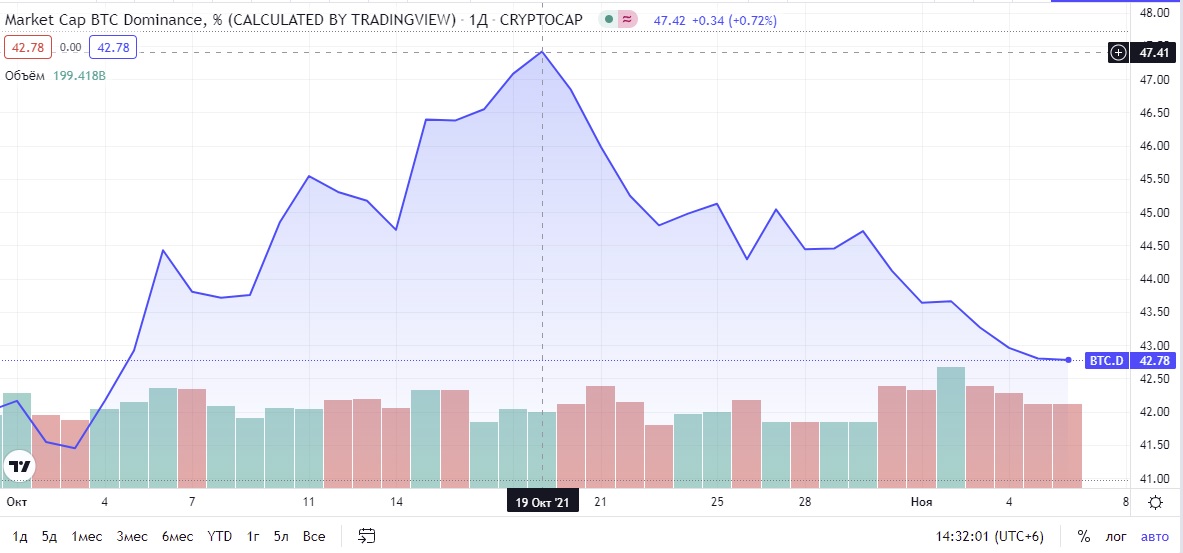Open the go-to-date calendar icon

pyautogui.click(x=366, y=536)
